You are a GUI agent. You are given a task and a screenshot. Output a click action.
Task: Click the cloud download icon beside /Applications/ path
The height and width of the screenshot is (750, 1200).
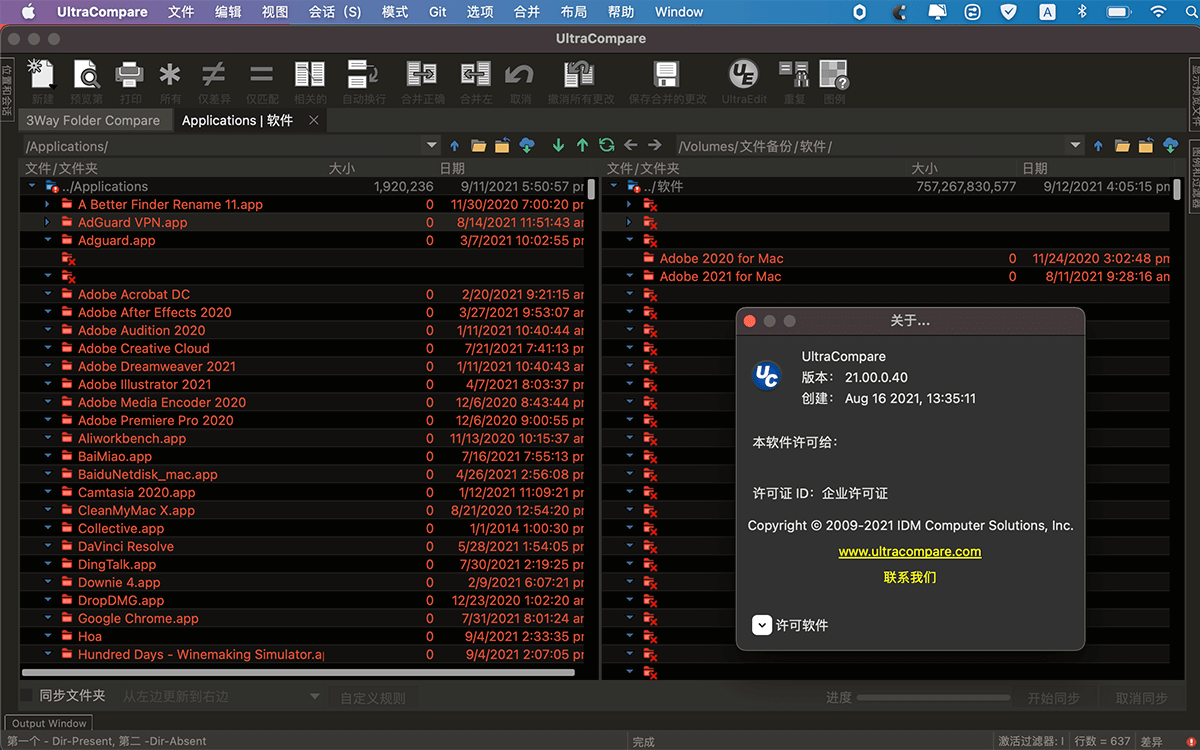coord(527,146)
